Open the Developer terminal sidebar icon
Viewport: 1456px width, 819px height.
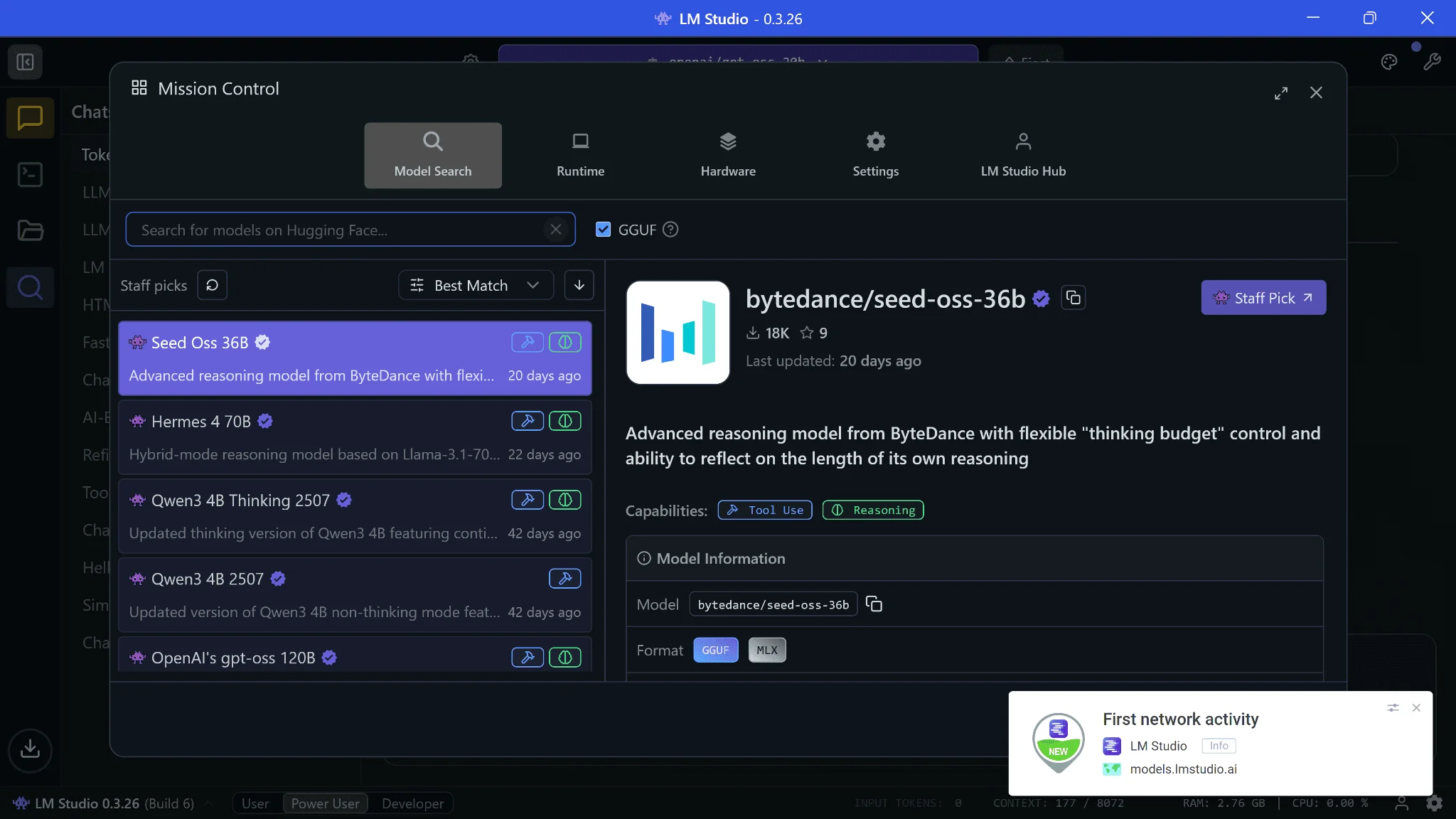point(30,174)
